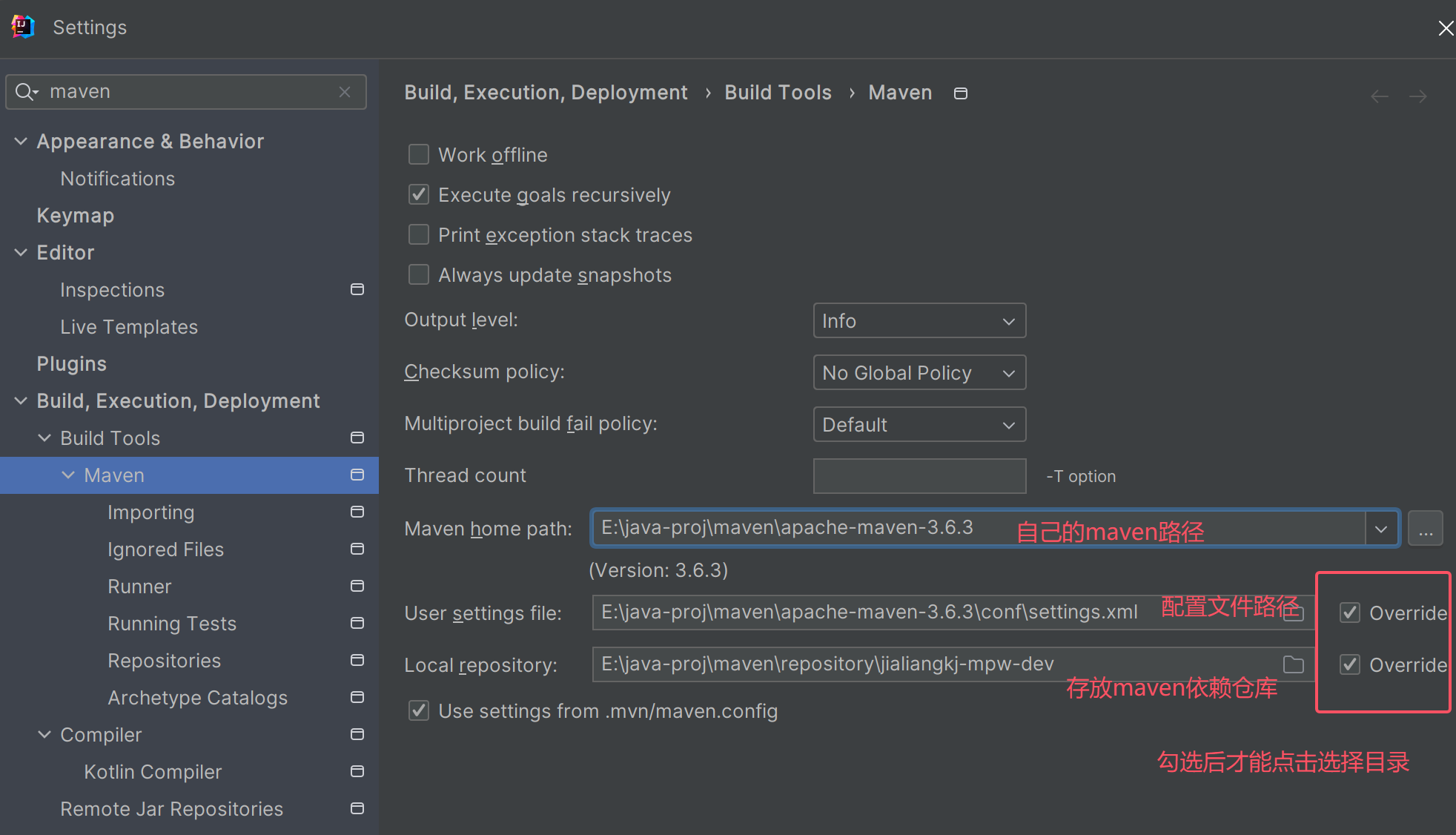1456x835 pixels.
Task: Click into the Thread count field
Action: coord(919,476)
